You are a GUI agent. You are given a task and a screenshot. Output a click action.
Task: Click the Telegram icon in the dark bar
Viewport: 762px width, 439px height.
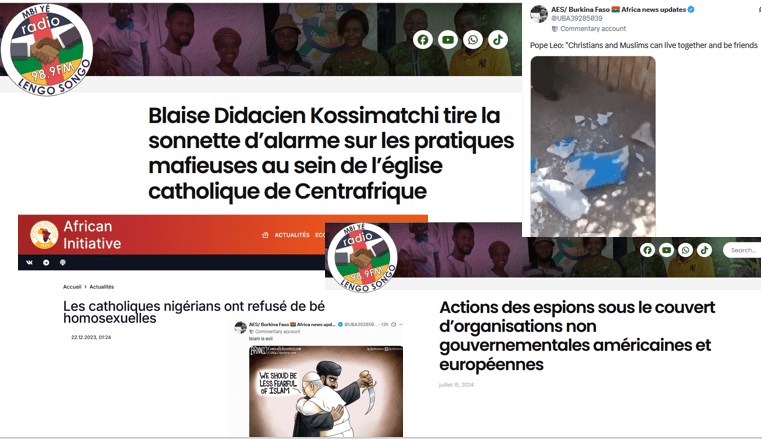[46, 263]
